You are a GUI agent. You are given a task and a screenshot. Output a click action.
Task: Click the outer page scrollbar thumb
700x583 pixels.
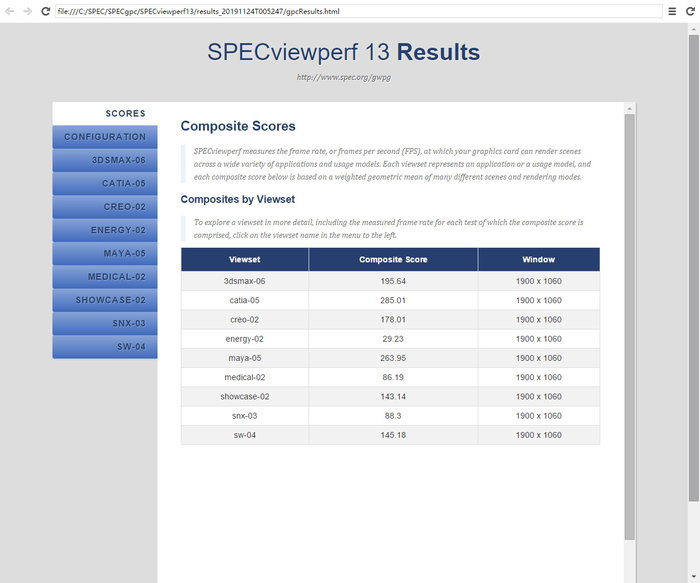pos(694,268)
